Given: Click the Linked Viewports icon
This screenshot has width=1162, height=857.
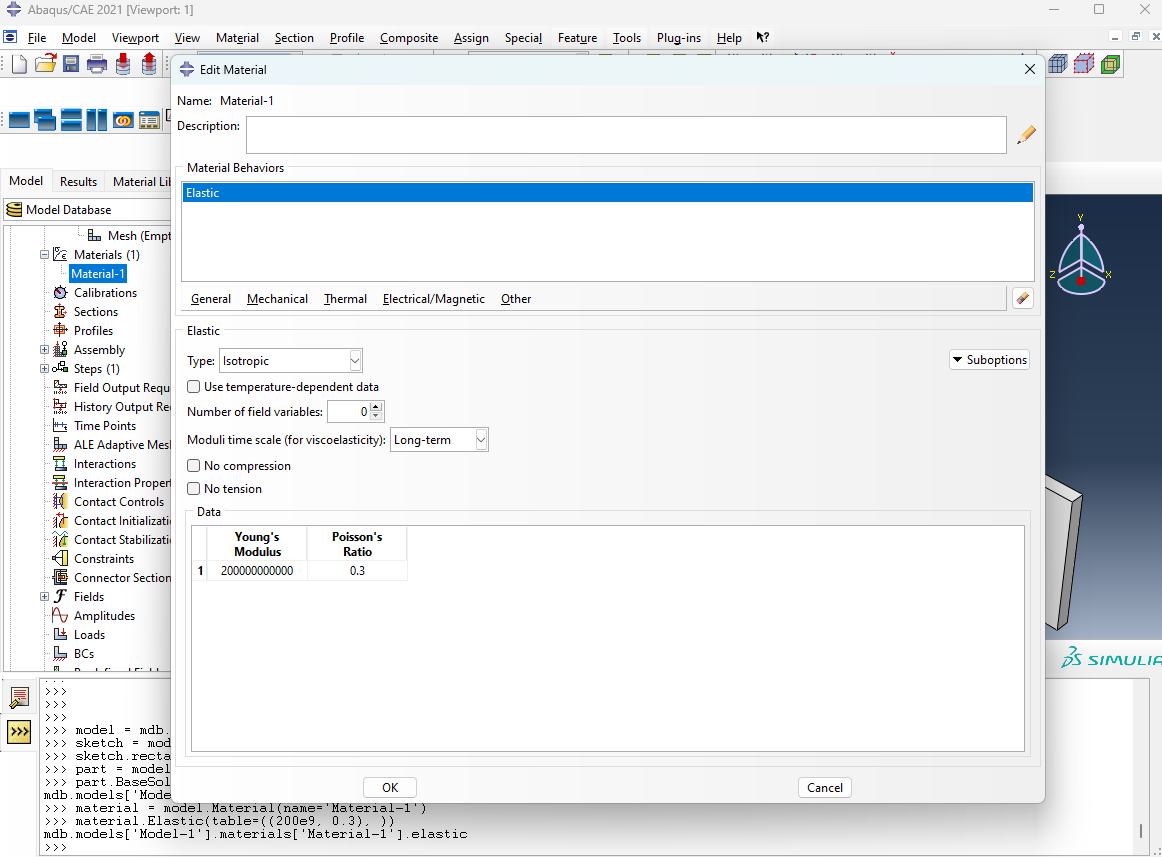Looking at the screenshot, I should (123, 120).
